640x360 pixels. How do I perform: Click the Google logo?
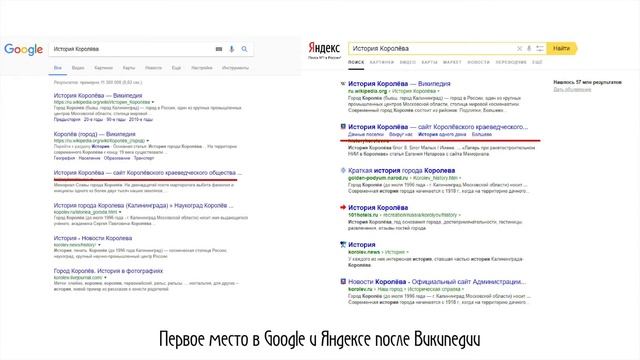pyautogui.click(x=23, y=49)
